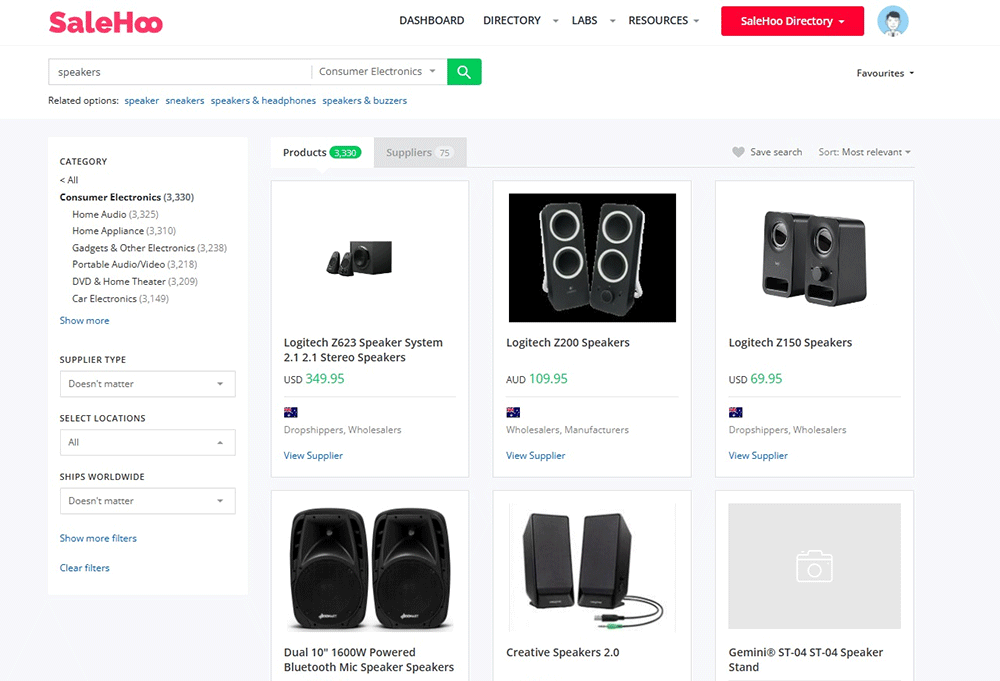Click the SaleHoo Directory red button
Image resolution: width=1000 pixels, height=681 pixels.
pos(792,21)
